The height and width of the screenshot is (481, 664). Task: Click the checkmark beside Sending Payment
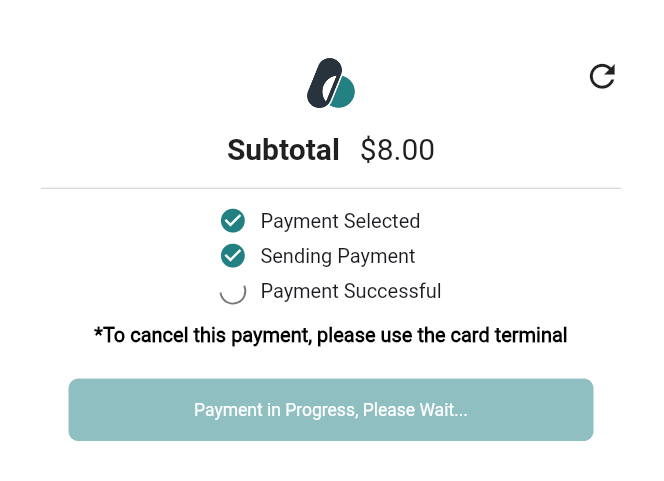[233, 256]
